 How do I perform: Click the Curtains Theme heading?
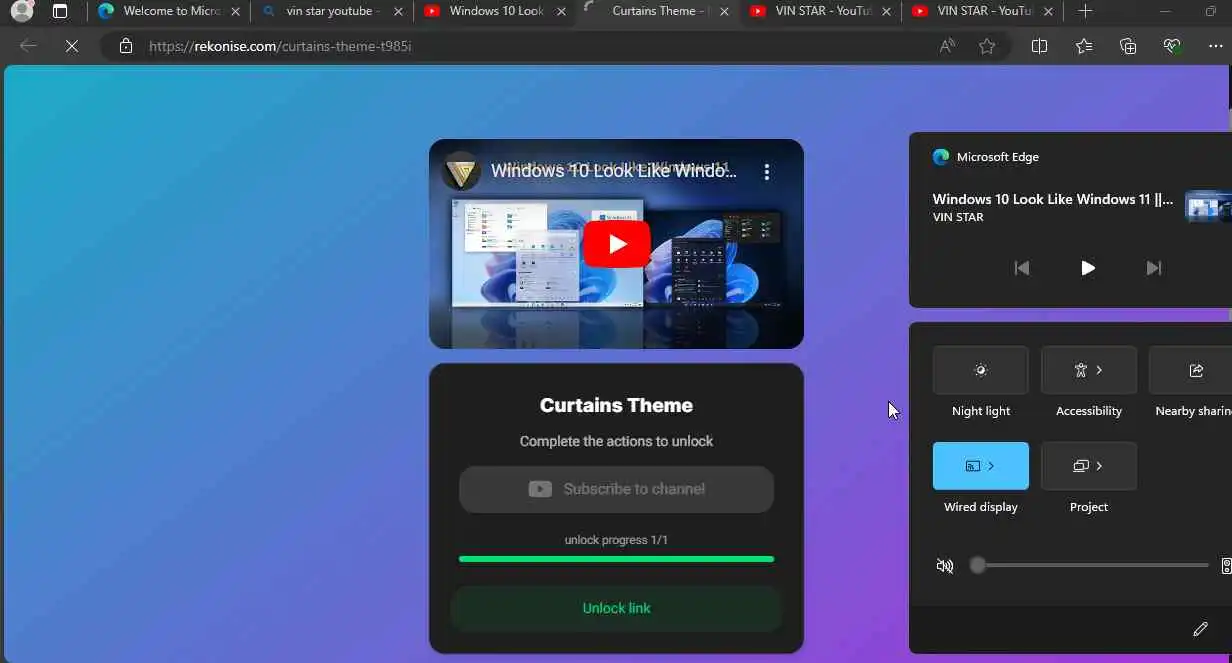616,405
